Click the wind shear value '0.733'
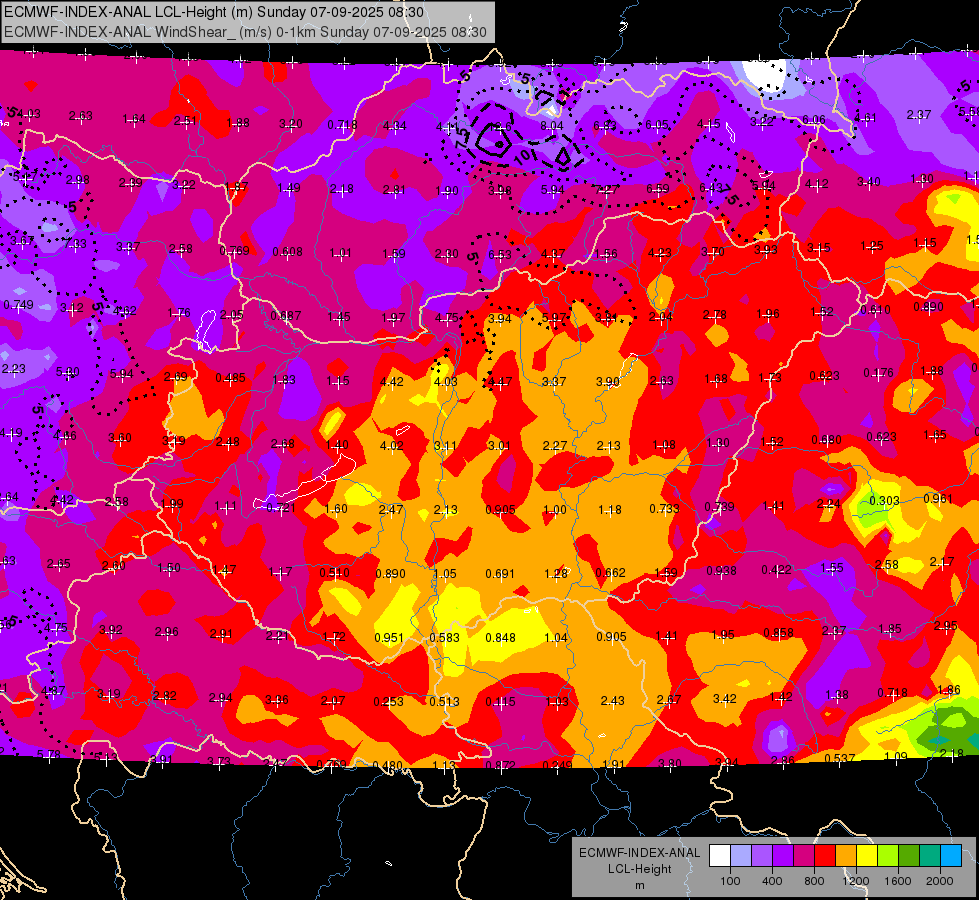This screenshot has height=900, width=979. [x=664, y=508]
